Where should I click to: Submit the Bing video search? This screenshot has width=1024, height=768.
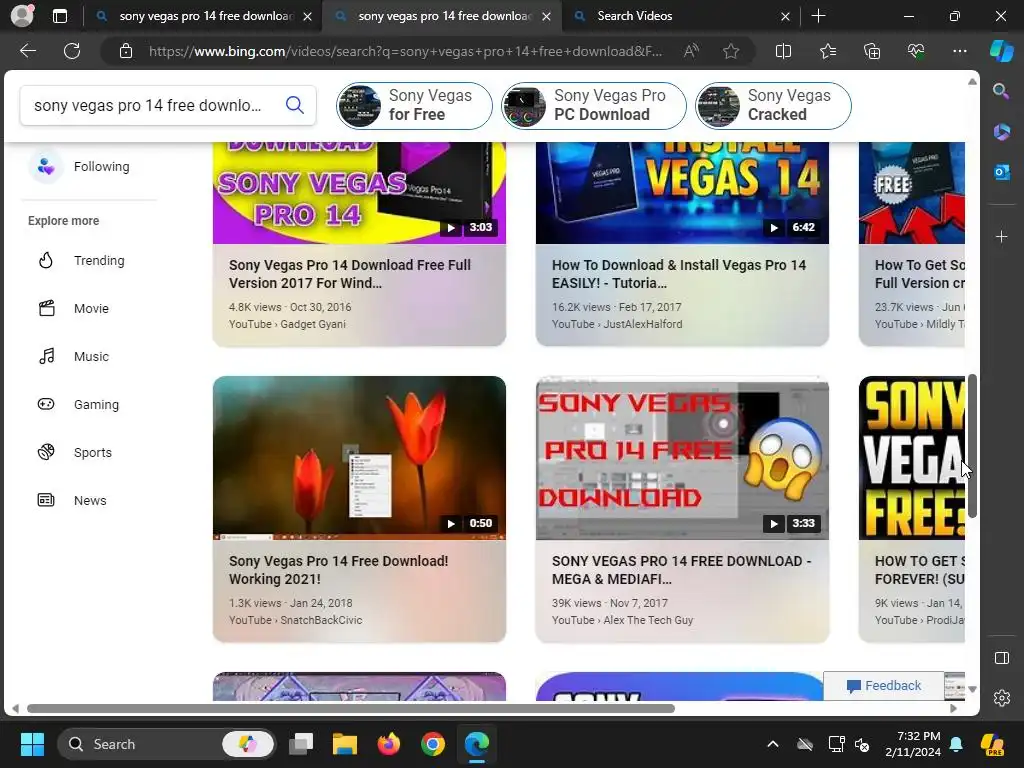[295, 104]
